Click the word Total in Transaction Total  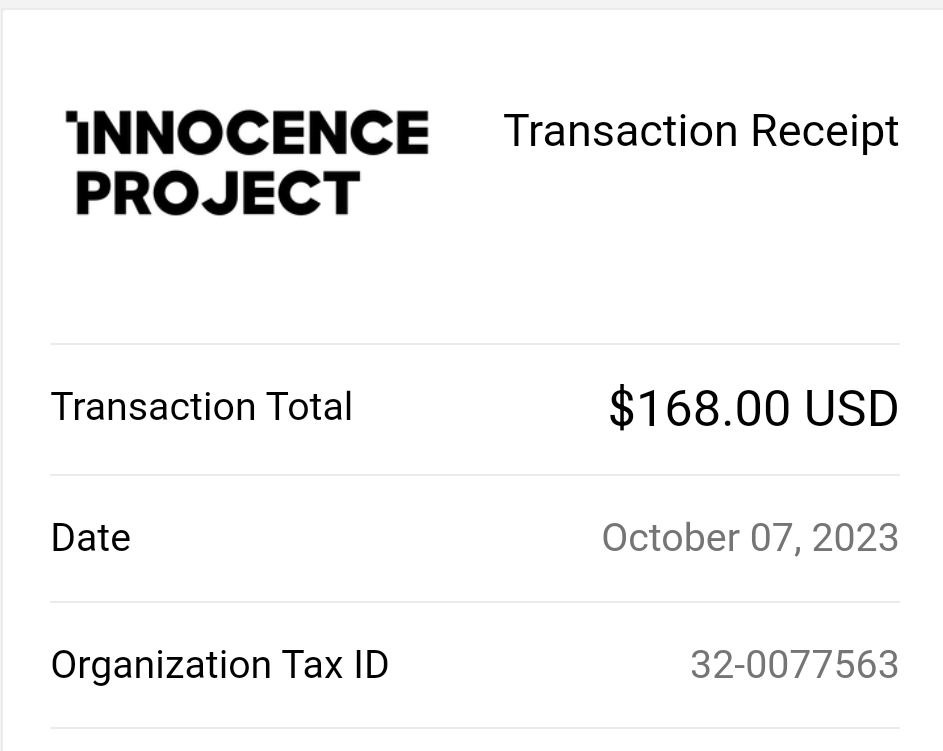pos(309,407)
